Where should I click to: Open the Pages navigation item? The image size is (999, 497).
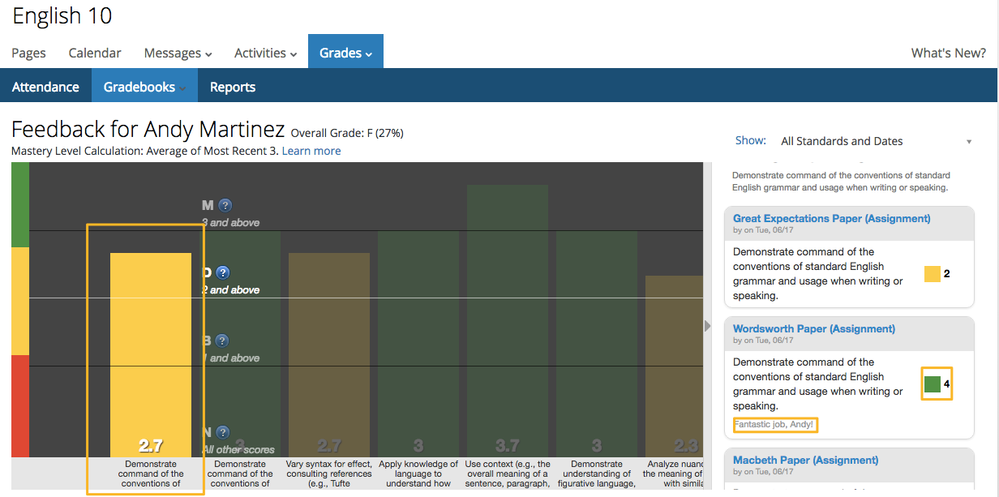29,53
